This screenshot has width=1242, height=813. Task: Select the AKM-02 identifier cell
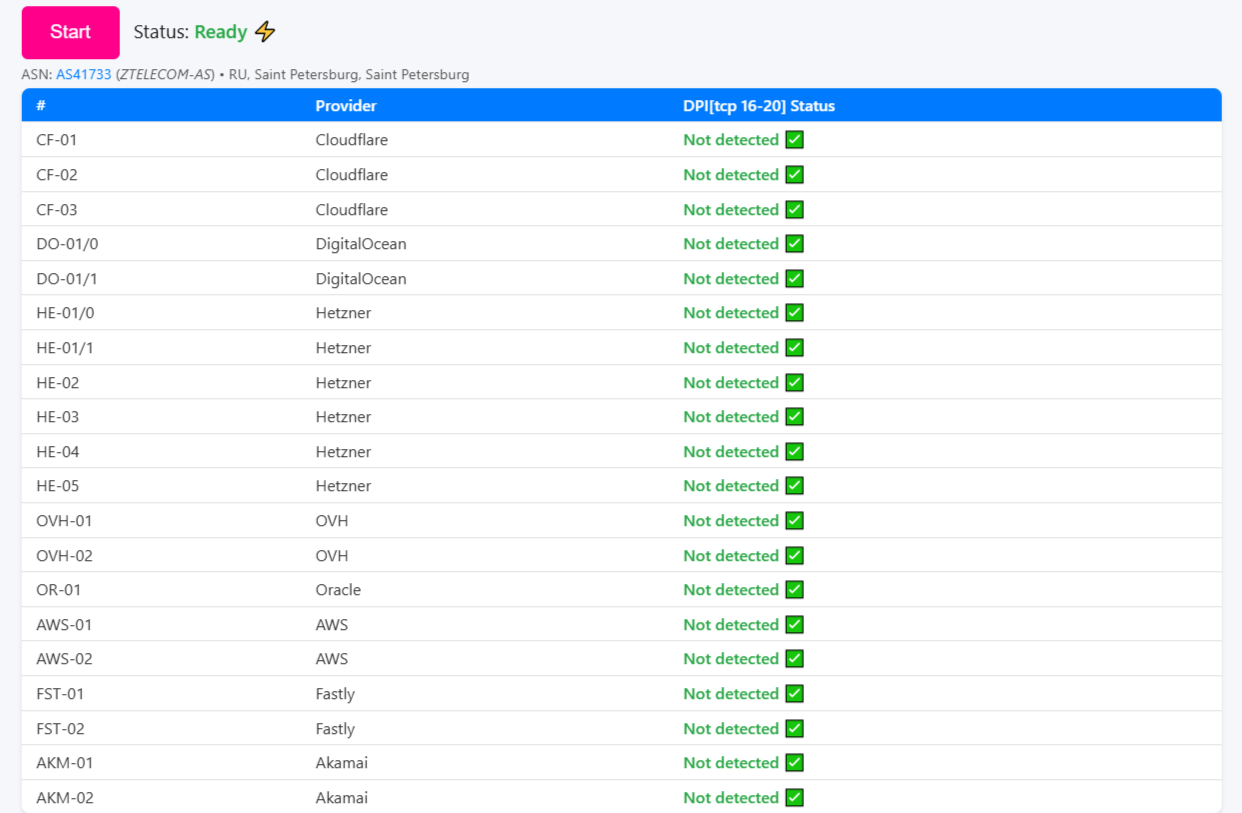[x=65, y=797]
